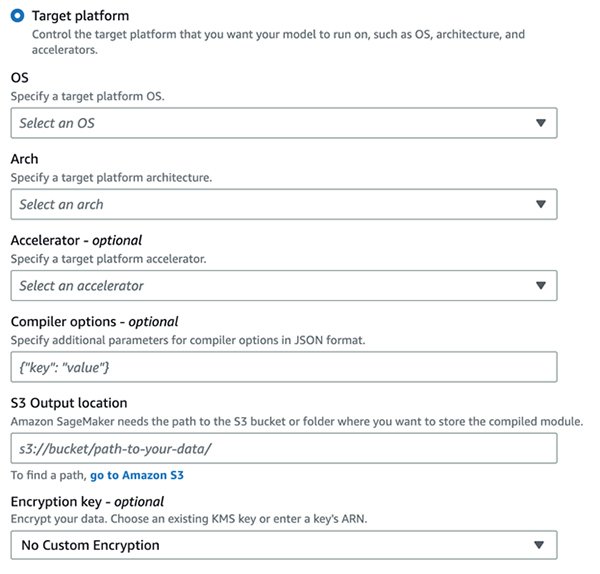The width and height of the screenshot is (600, 574).
Task: Open the 'Select an OS' dropdown
Action: point(270,123)
